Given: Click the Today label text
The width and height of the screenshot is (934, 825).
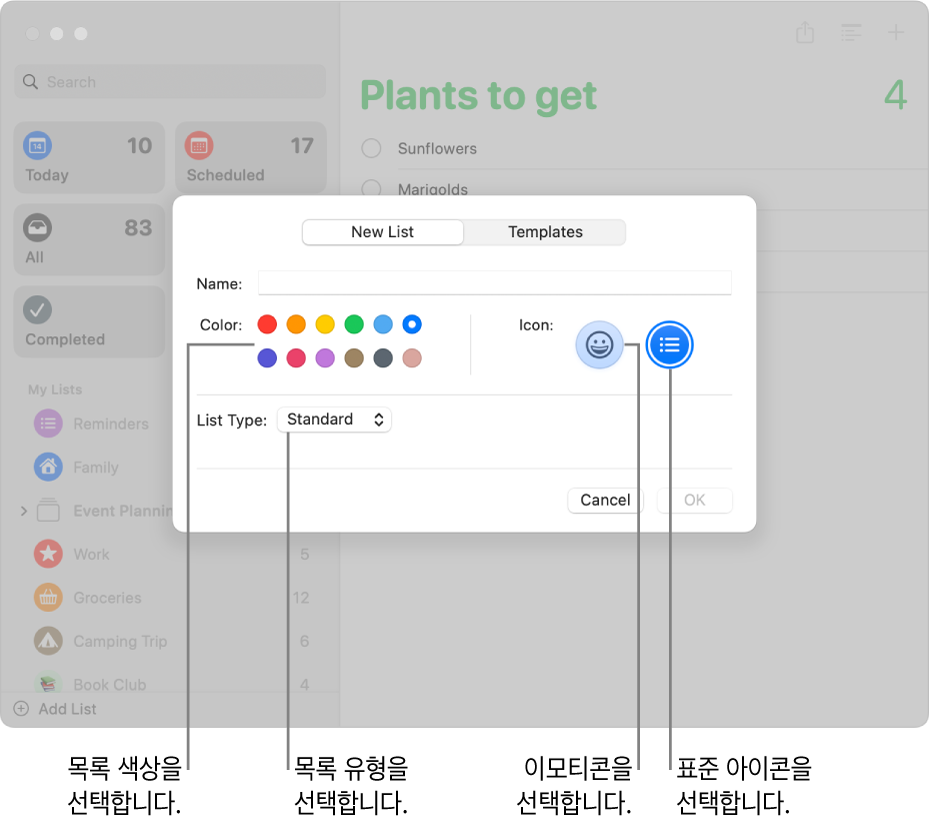Looking at the screenshot, I should point(47,175).
